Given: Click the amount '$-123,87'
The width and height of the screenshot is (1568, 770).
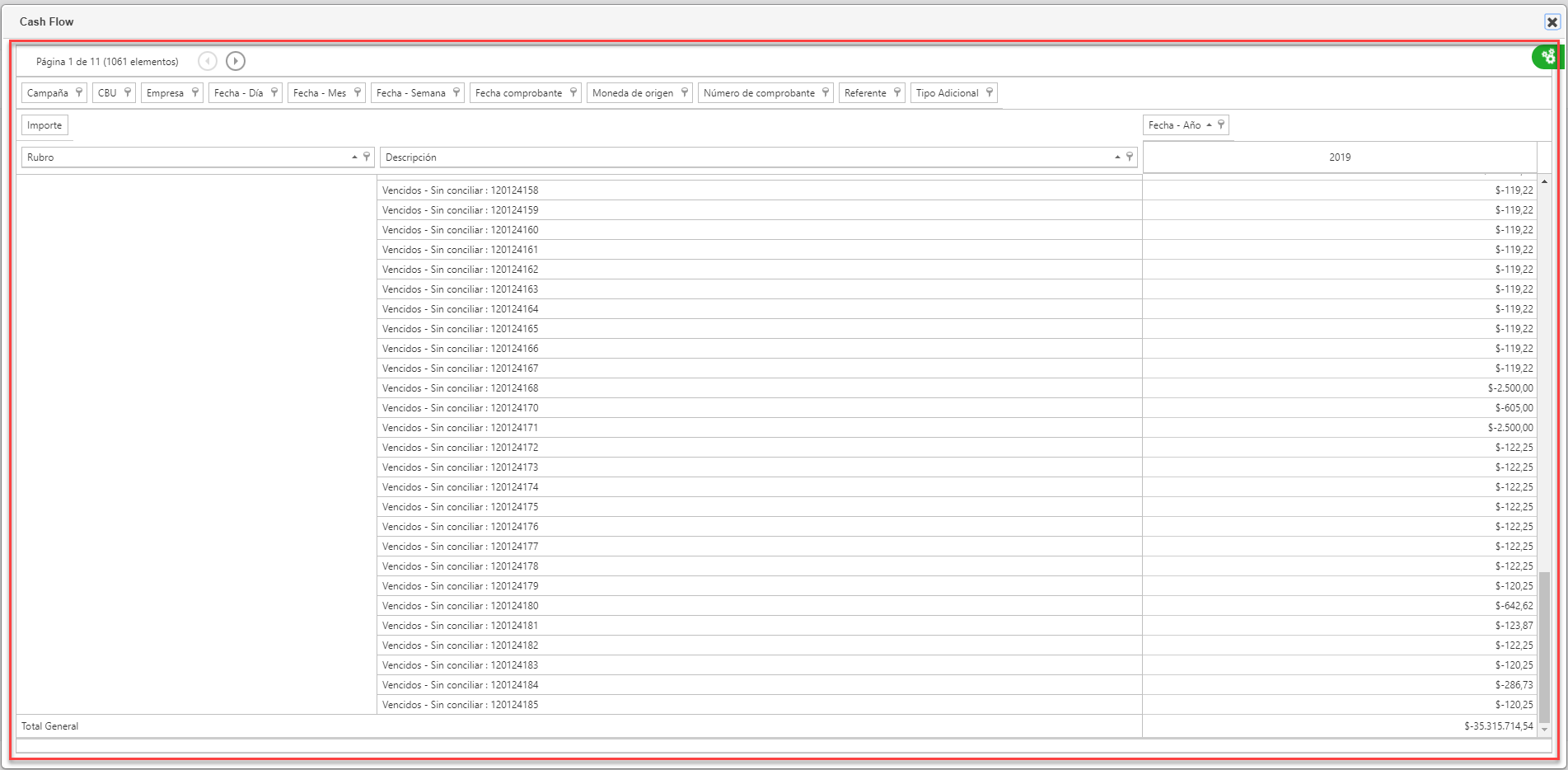Looking at the screenshot, I should [x=1514, y=626].
